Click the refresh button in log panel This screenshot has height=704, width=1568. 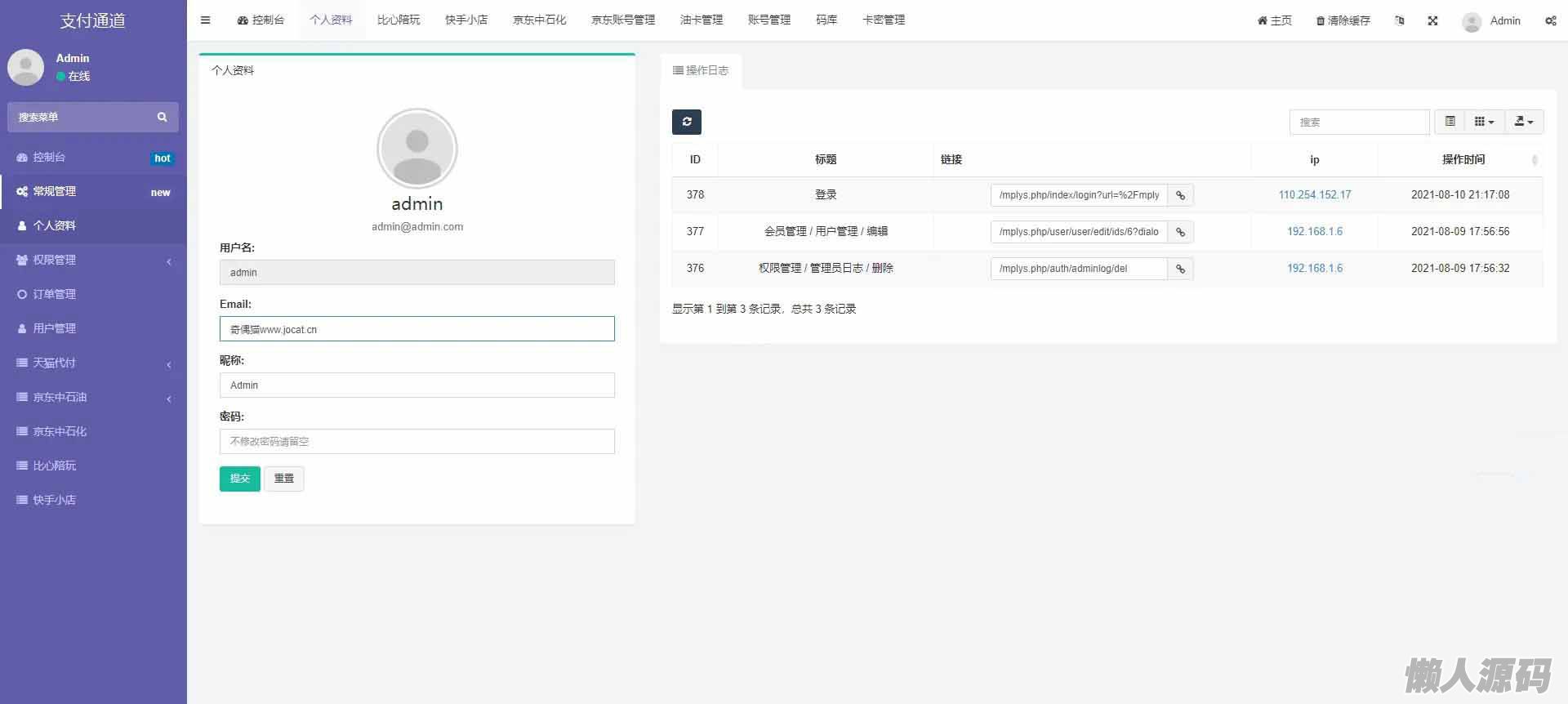(x=686, y=122)
